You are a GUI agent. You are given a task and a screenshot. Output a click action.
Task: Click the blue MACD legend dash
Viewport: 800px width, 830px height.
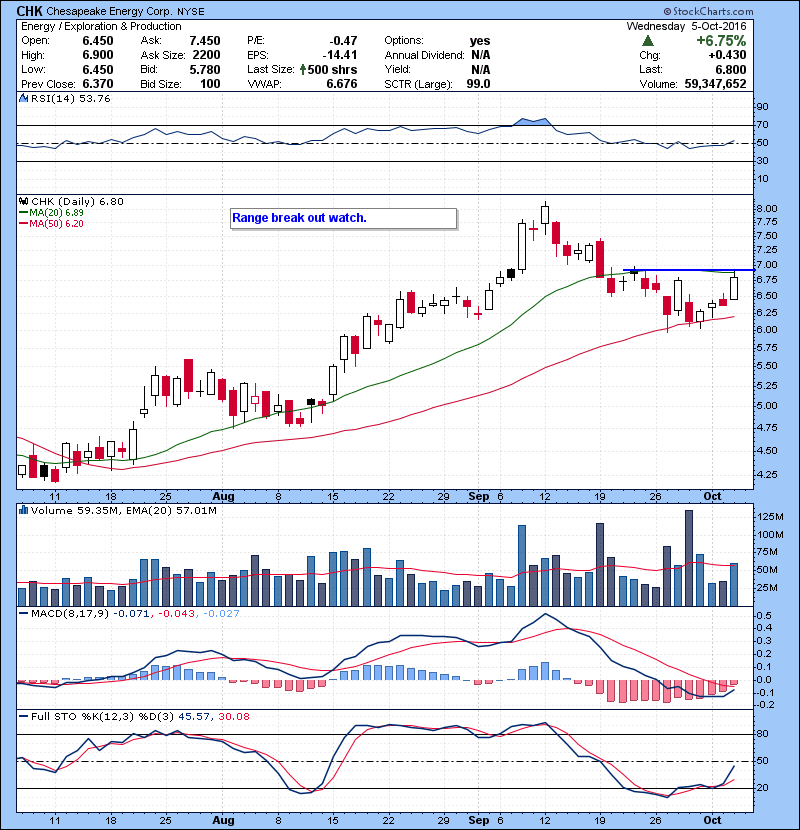click(x=23, y=614)
